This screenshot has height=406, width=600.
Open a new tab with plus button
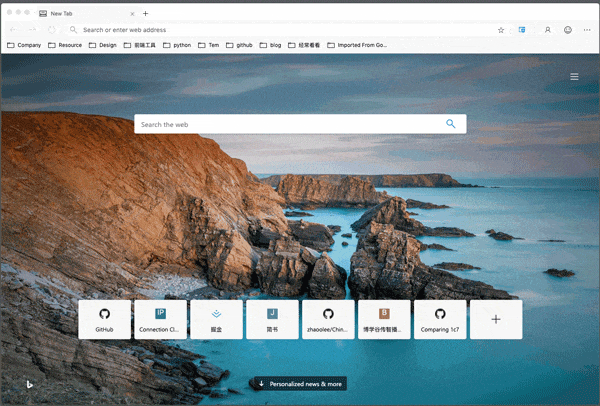pos(145,13)
